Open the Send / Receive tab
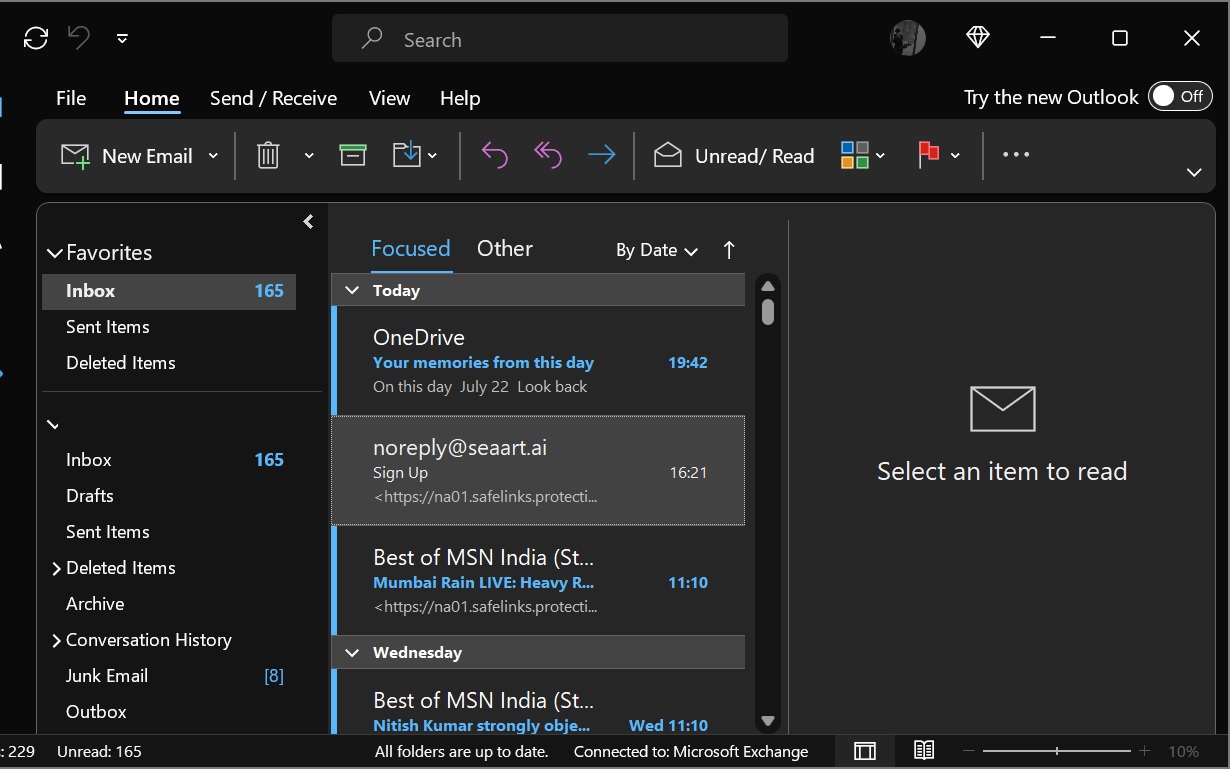The width and height of the screenshot is (1230, 769). tap(273, 98)
